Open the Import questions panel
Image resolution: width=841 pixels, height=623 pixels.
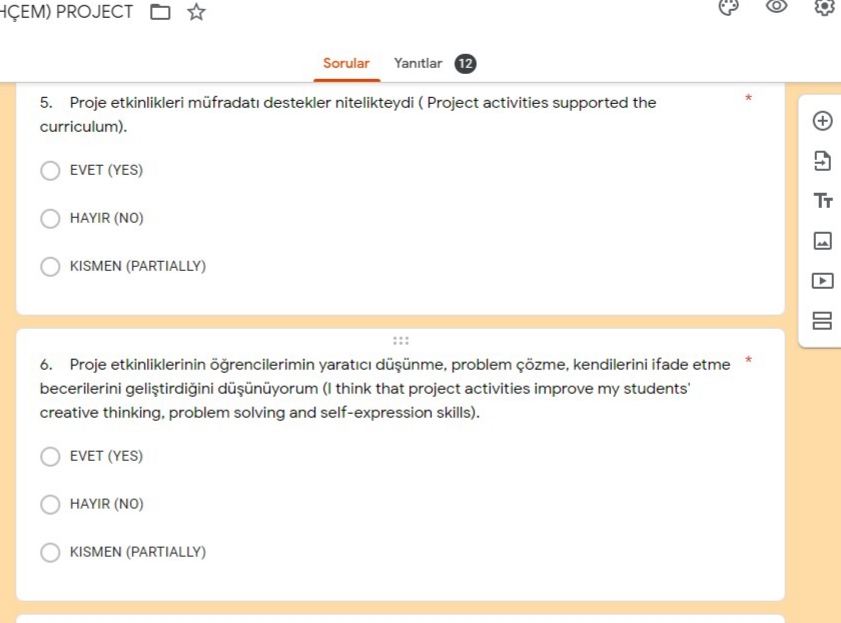tap(823, 161)
